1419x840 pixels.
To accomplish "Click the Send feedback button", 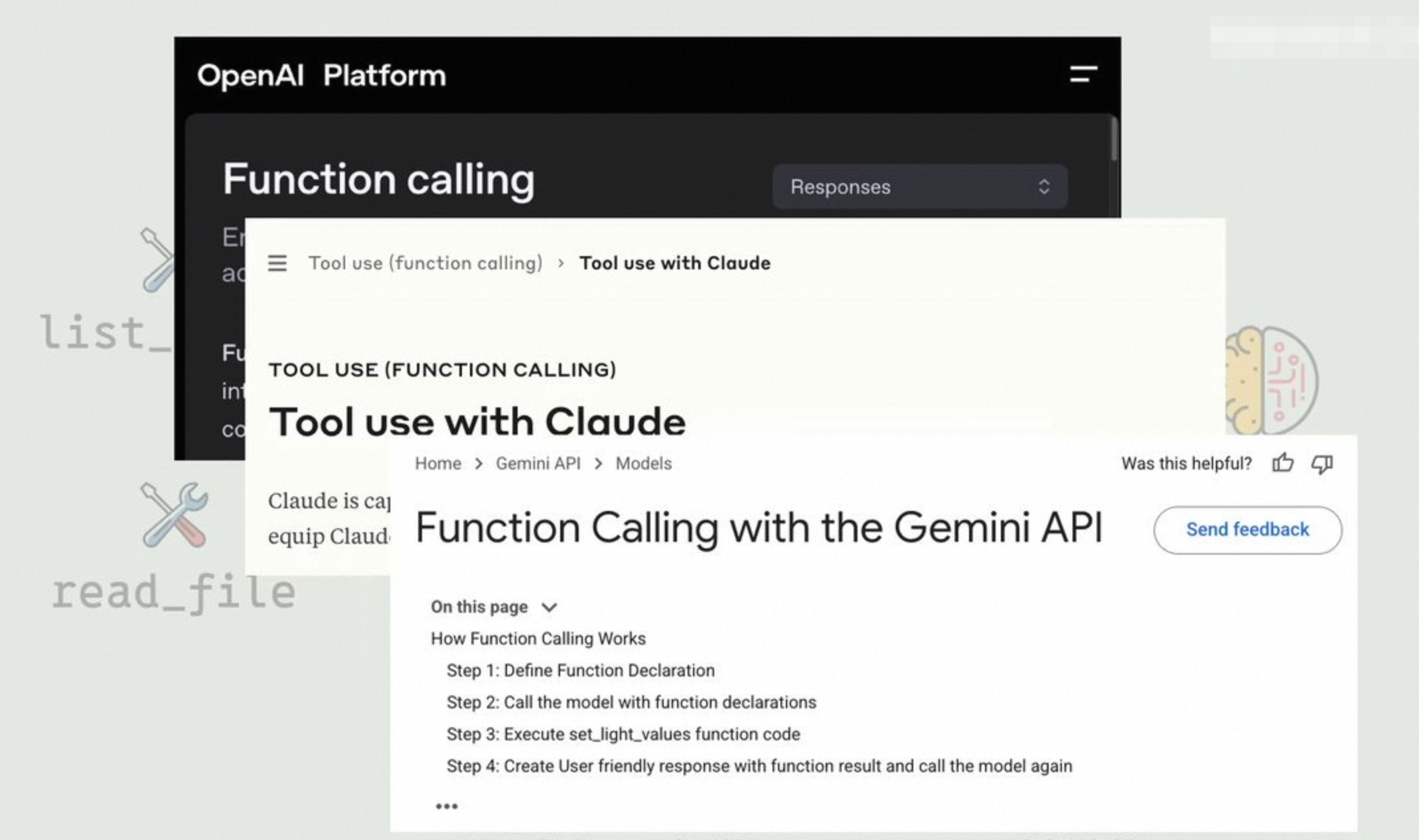I will pyautogui.click(x=1248, y=529).
